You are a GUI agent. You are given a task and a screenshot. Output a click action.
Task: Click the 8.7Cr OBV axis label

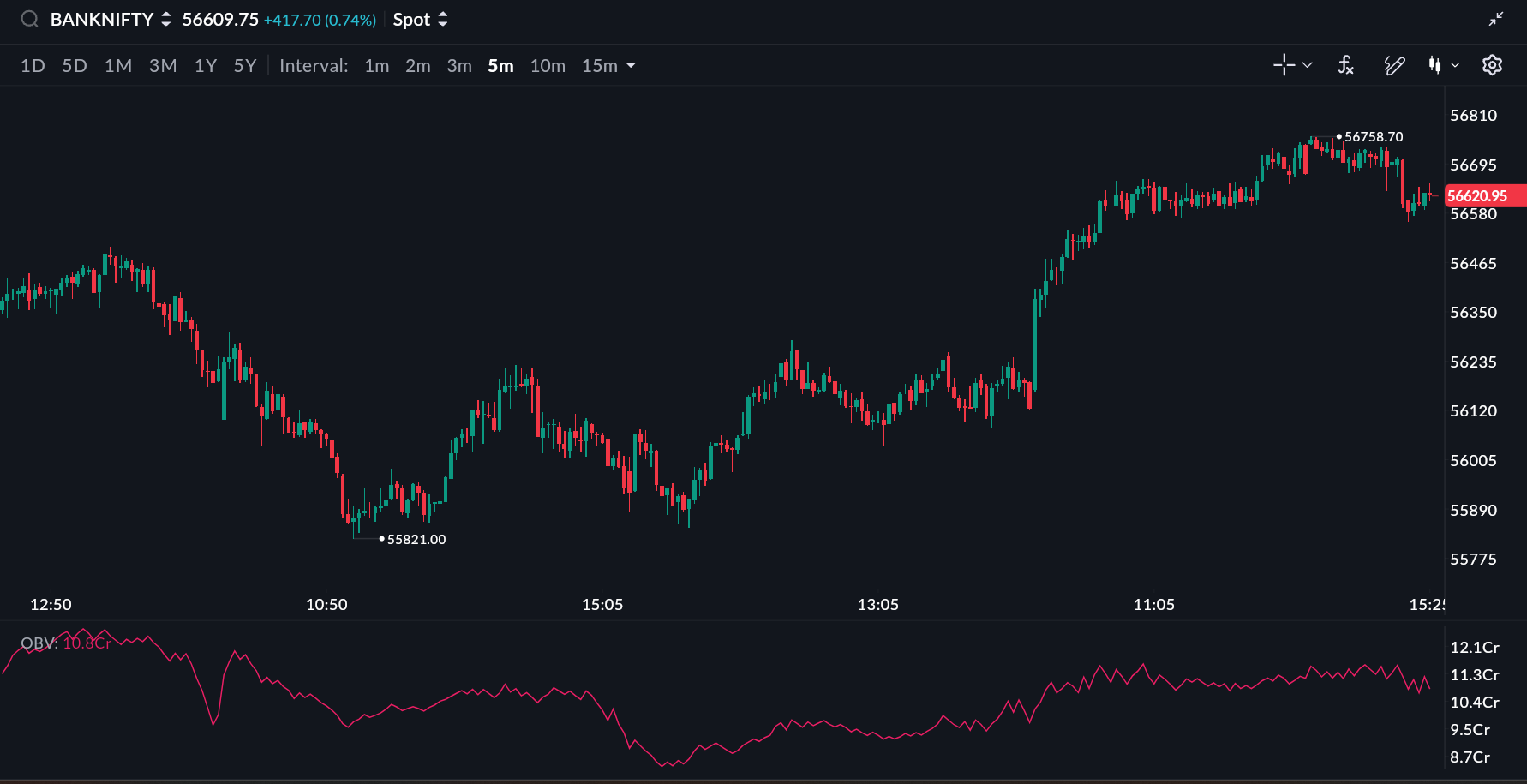(x=1470, y=757)
